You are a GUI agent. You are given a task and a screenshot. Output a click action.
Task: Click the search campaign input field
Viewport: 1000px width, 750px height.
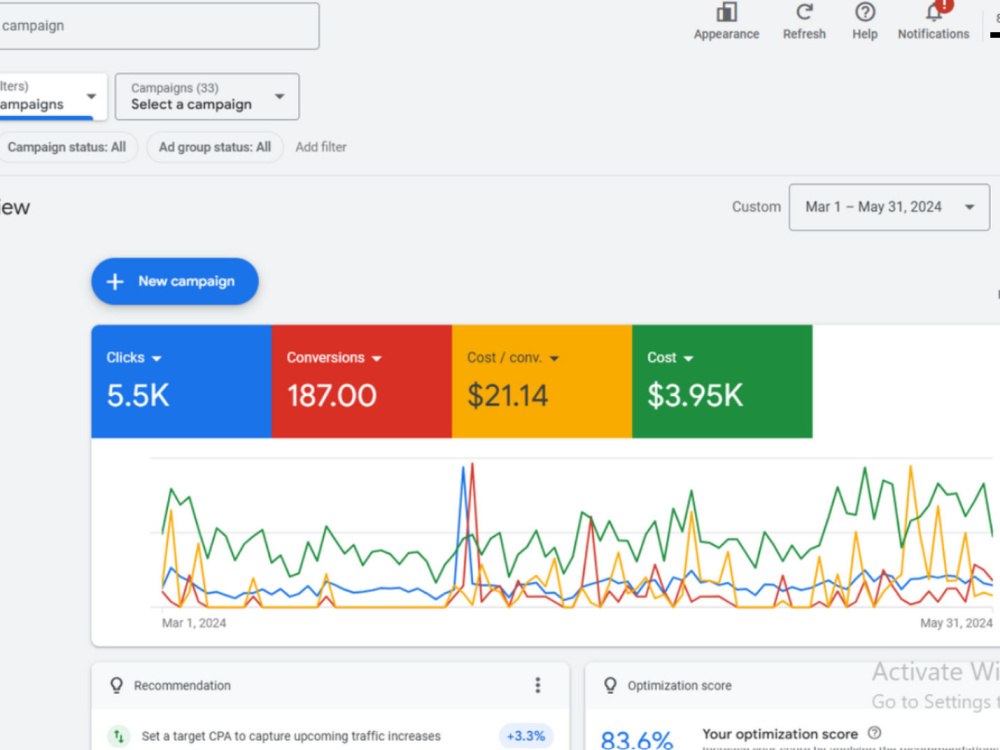[157, 26]
